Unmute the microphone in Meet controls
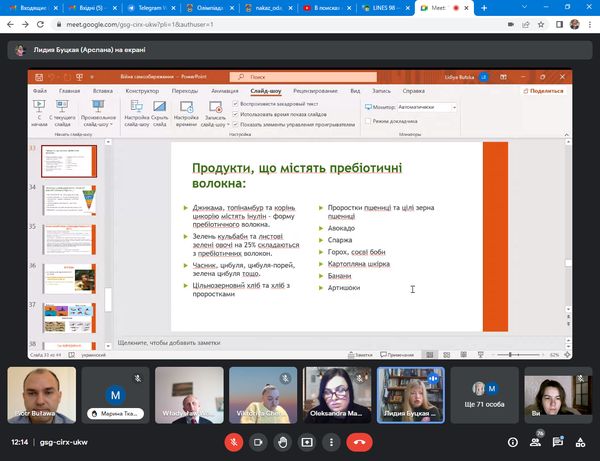Screen dimensions: 600x461 click(234, 440)
